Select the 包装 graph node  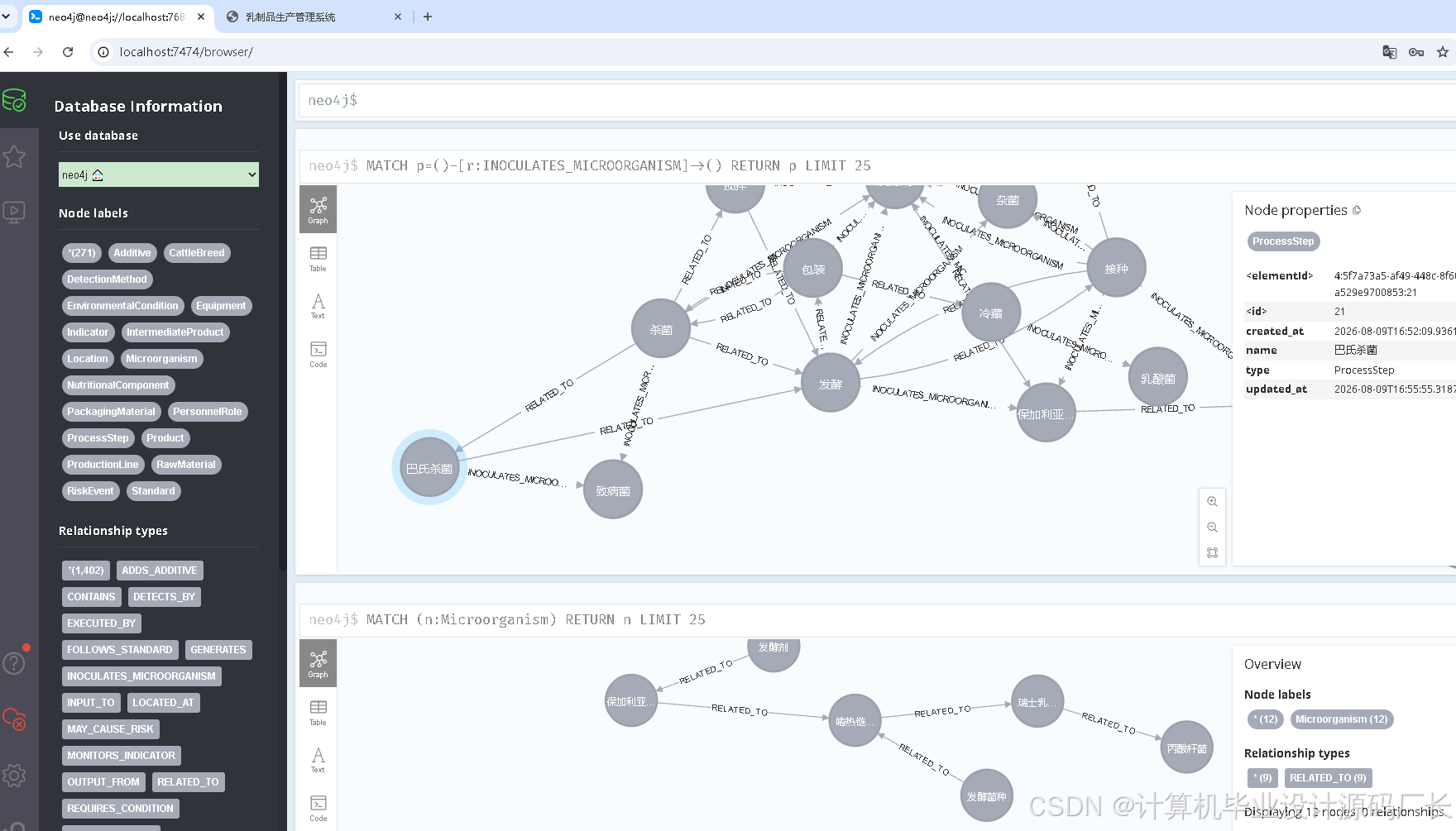pos(813,269)
